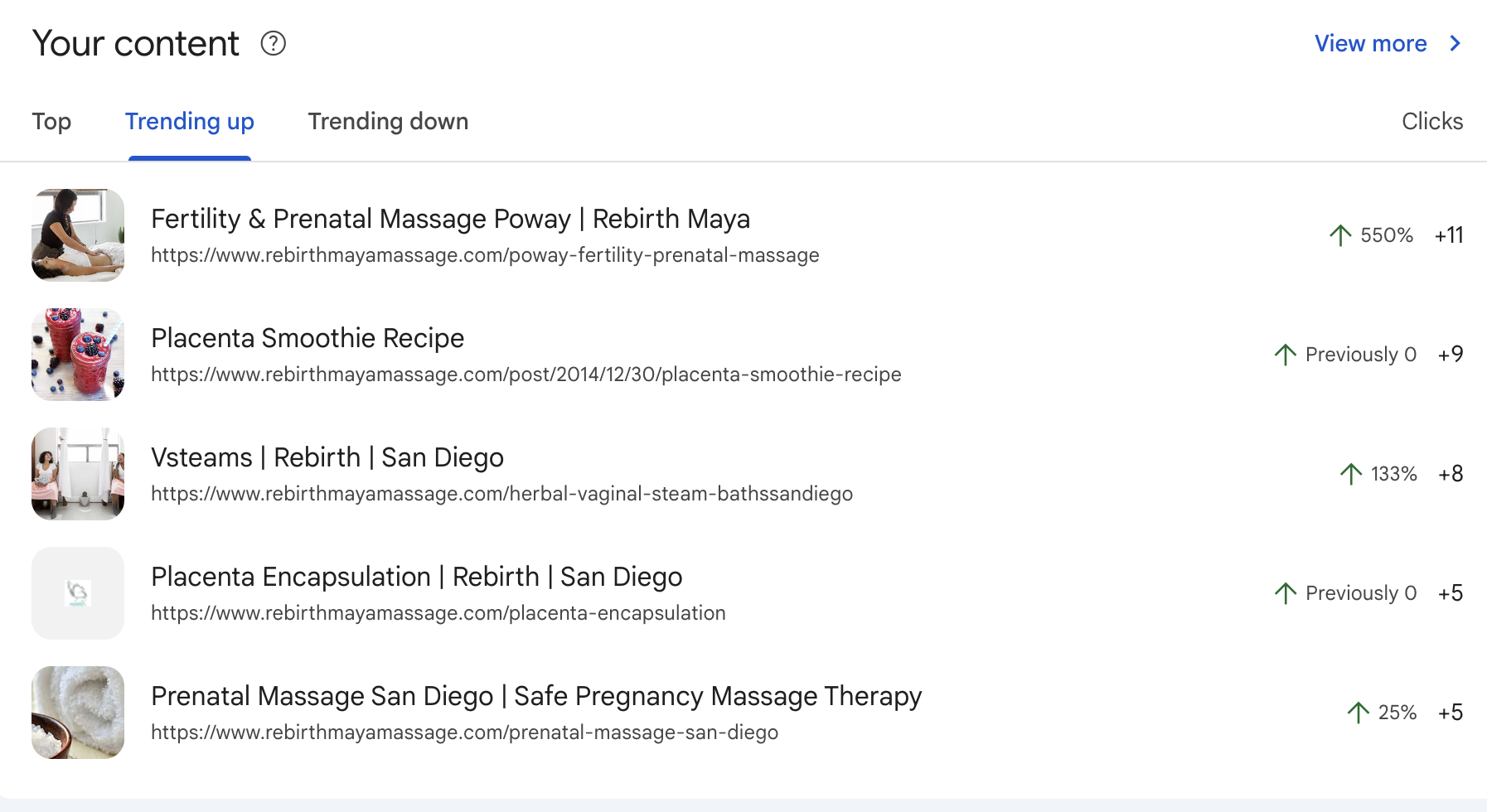
Task: Open the Vsteams page thumbnail
Action: click(x=78, y=474)
